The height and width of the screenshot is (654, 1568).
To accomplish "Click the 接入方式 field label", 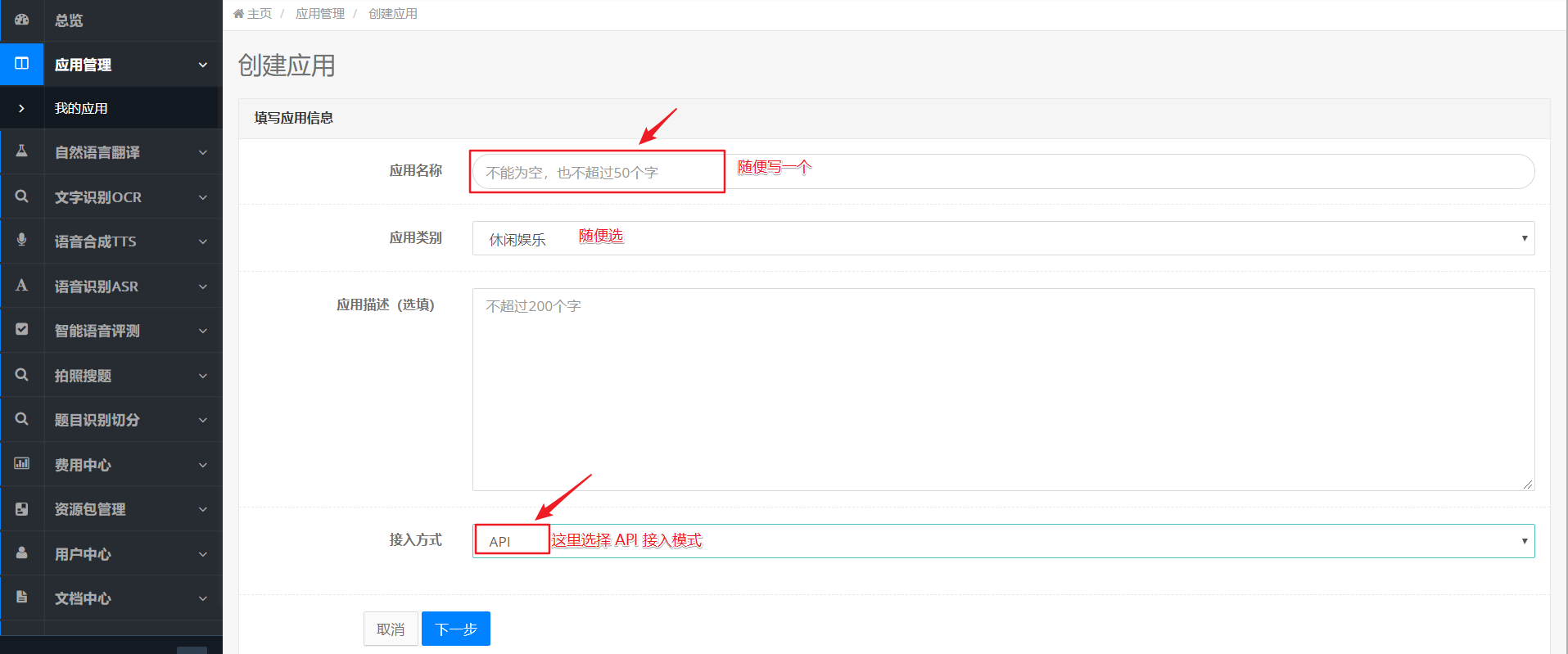I will pyautogui.click(x=416, y=539).
